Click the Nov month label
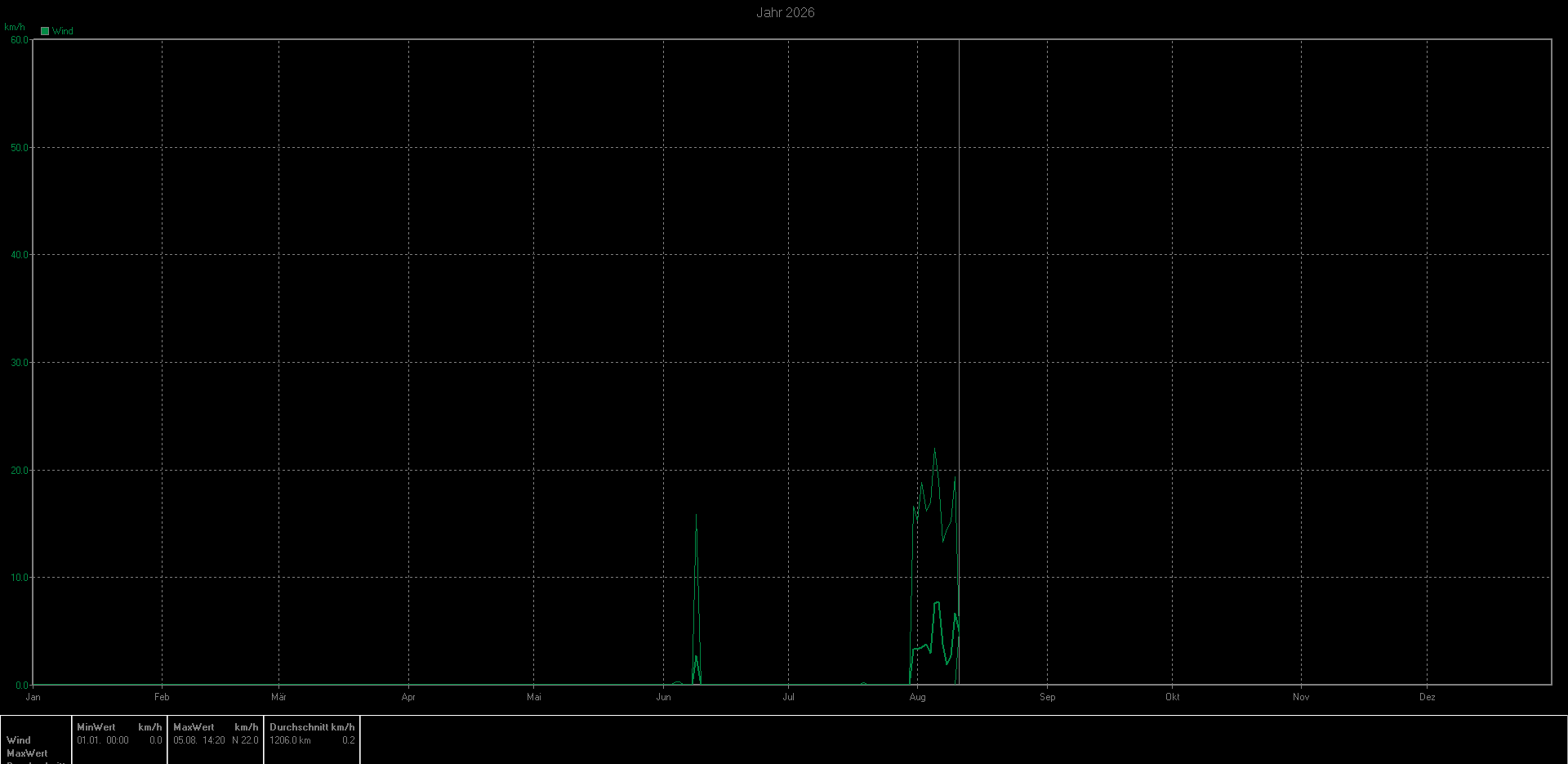The height and width of the screenshot is (764, 1568). (1301, 697)
